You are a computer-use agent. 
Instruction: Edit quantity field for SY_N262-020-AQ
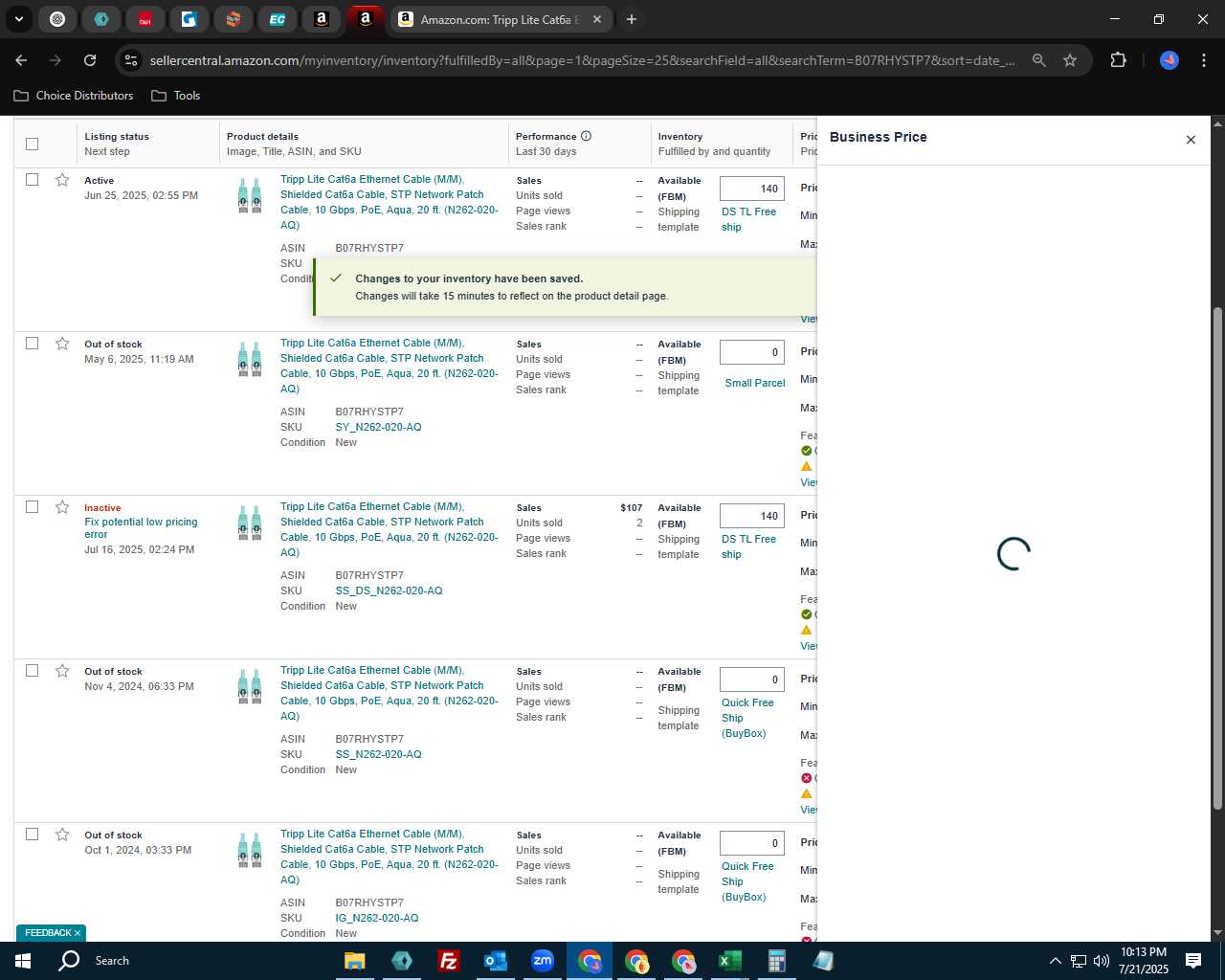click(752, 352)
